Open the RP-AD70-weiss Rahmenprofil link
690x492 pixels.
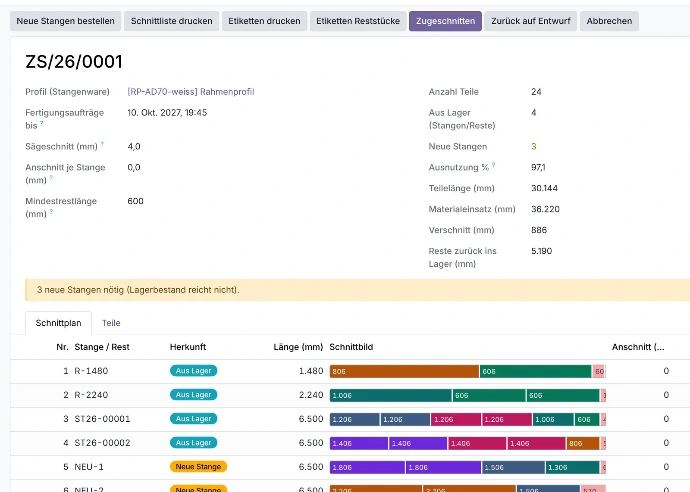point(191,92)
